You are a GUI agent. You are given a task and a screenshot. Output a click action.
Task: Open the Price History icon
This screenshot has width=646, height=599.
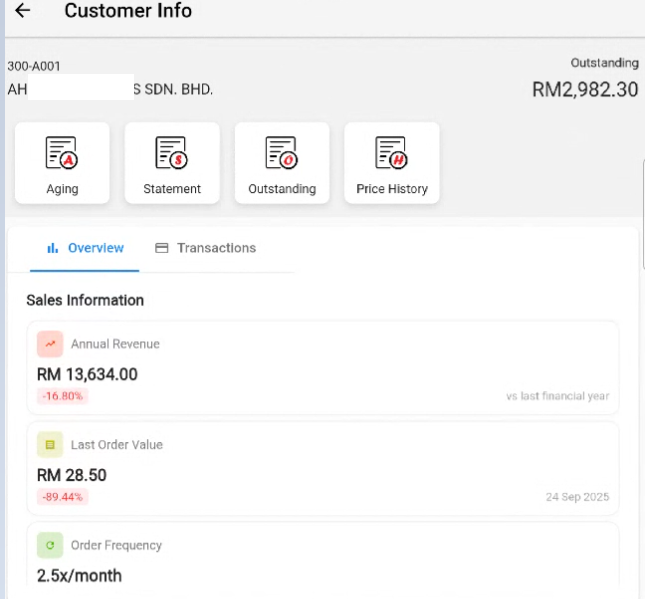click(392, 152)
